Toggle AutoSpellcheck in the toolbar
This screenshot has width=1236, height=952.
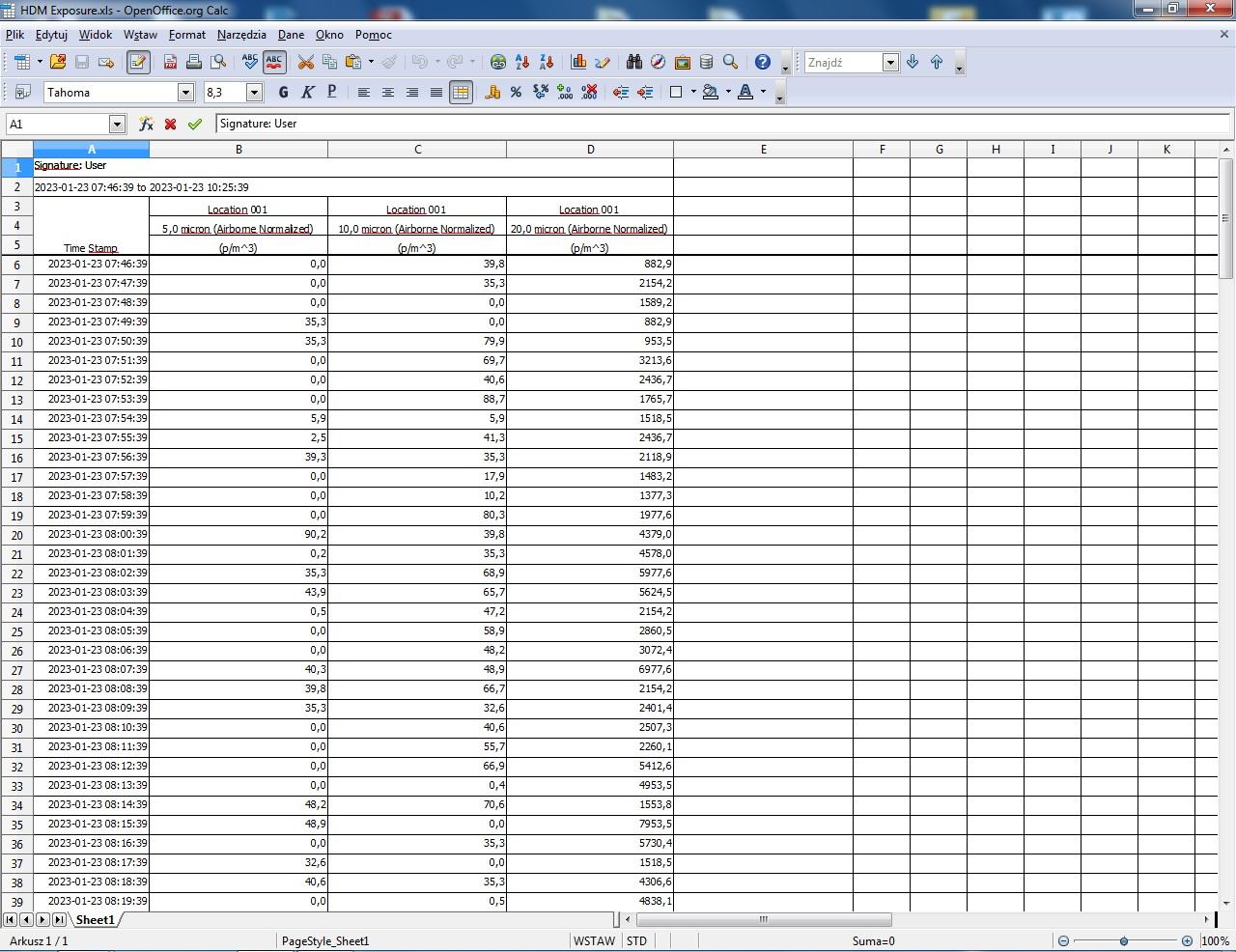click(x=274, y=63)
